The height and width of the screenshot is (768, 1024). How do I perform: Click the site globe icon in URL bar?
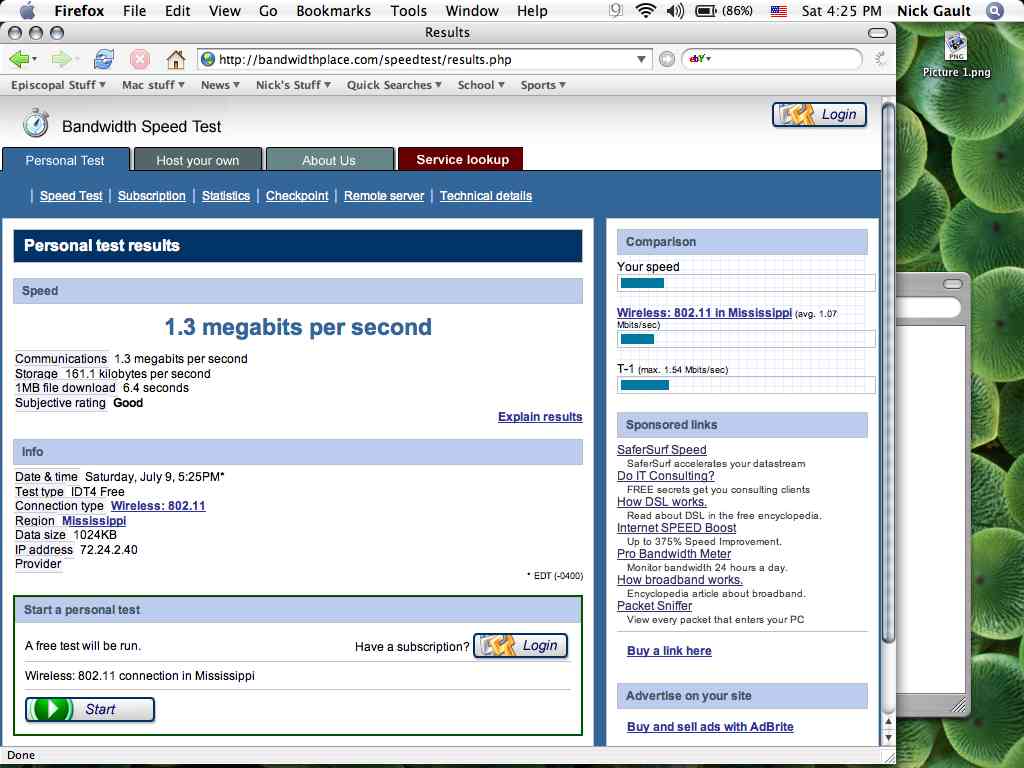coord(208,59)
